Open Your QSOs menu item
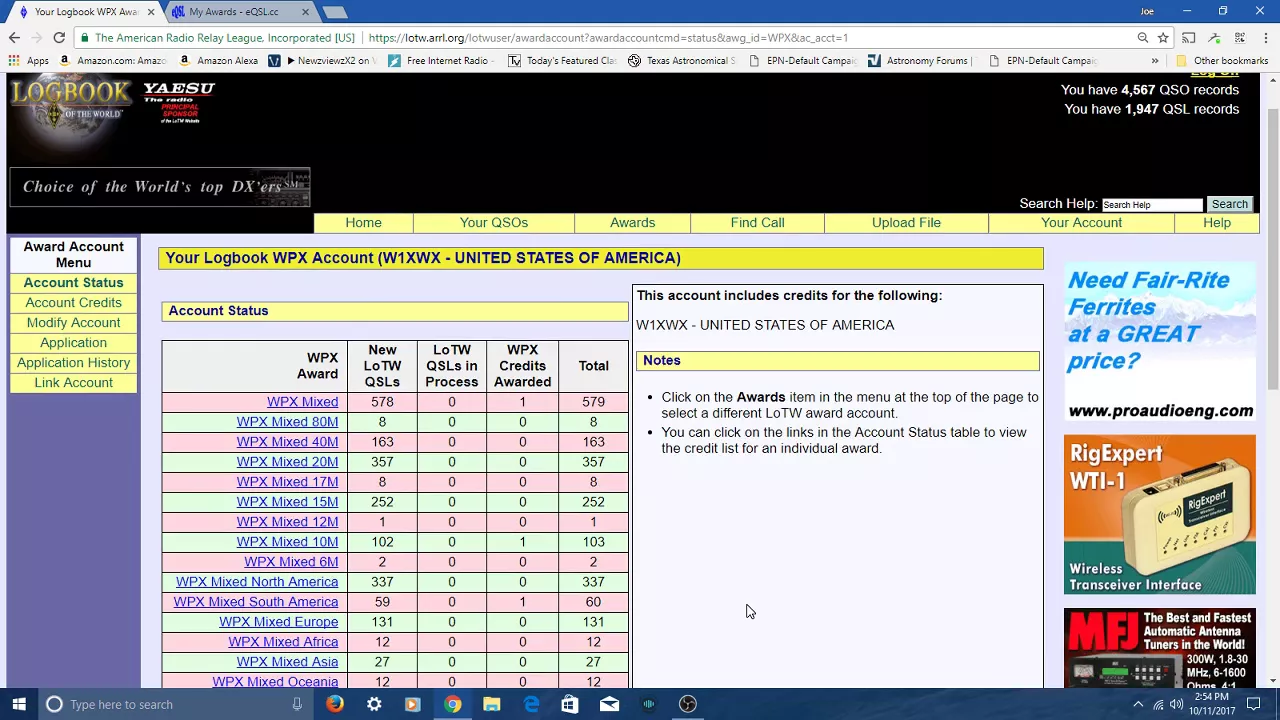The image size is (1280, 720). [x=494, y=223]
